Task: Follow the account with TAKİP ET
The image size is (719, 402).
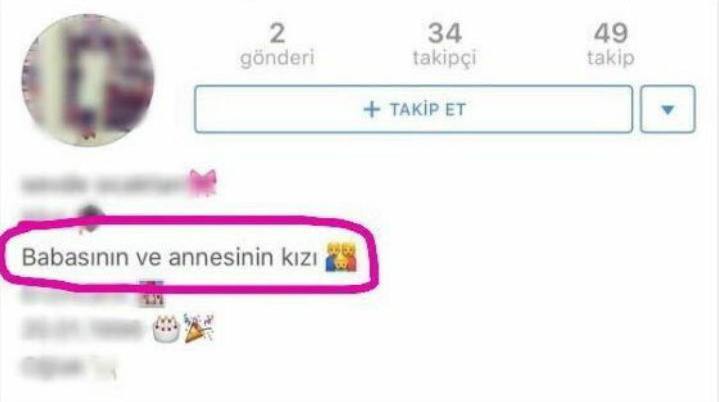Action: [x=414, y=109]
